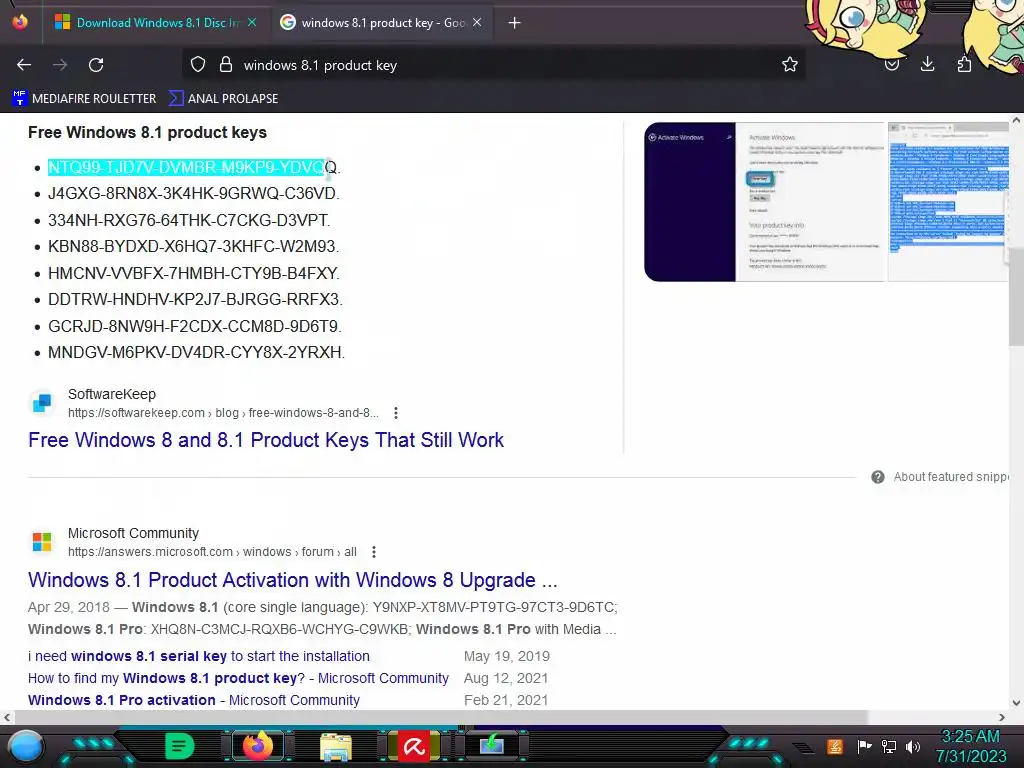This screenshot has width=1024, height=768.
Task: Click the network tray icon
Action: tap(888, 746)
